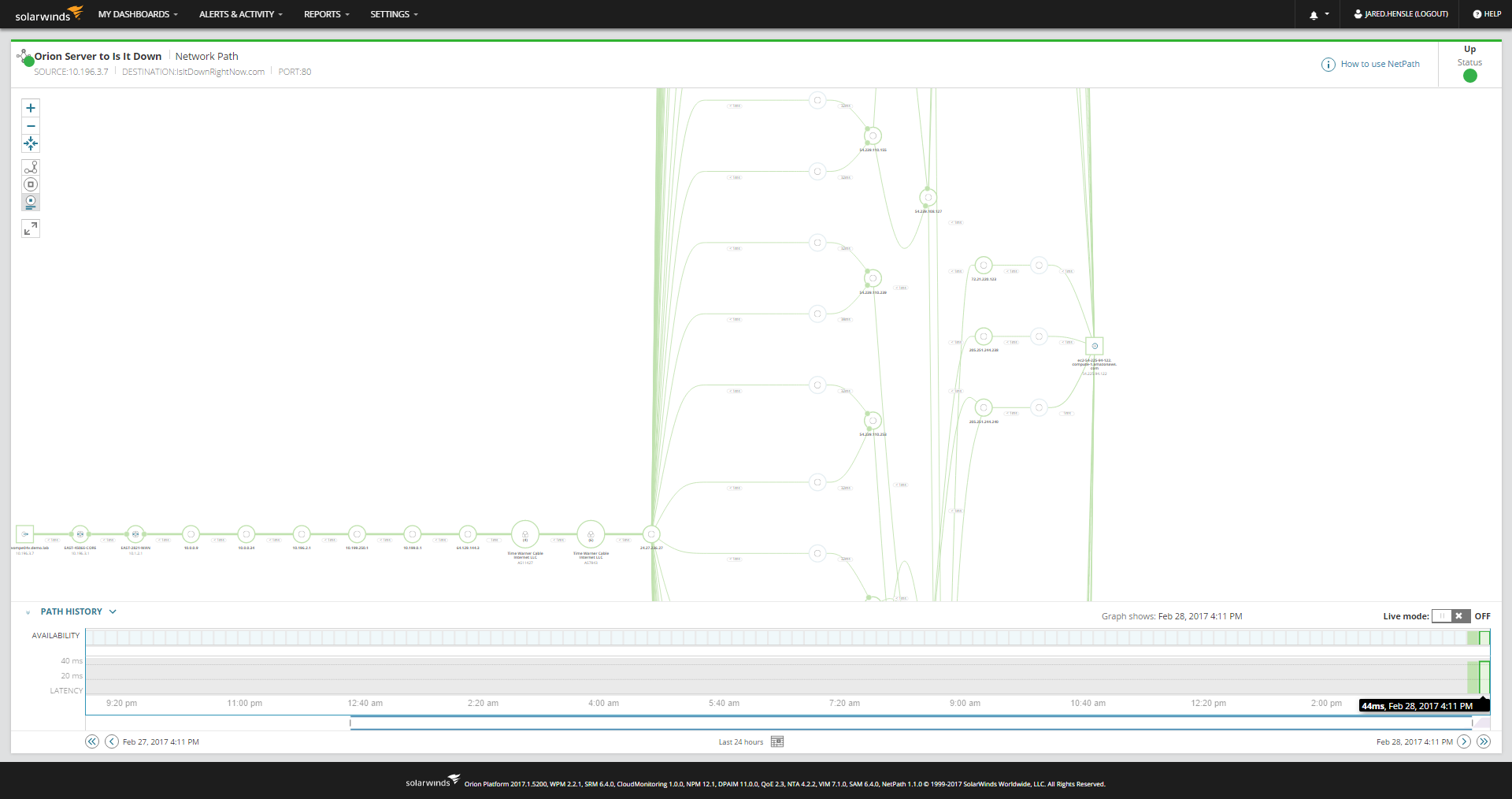Go to the SolarWinds home logo
The image size is (1512, 799).
[x=49, y=14]
